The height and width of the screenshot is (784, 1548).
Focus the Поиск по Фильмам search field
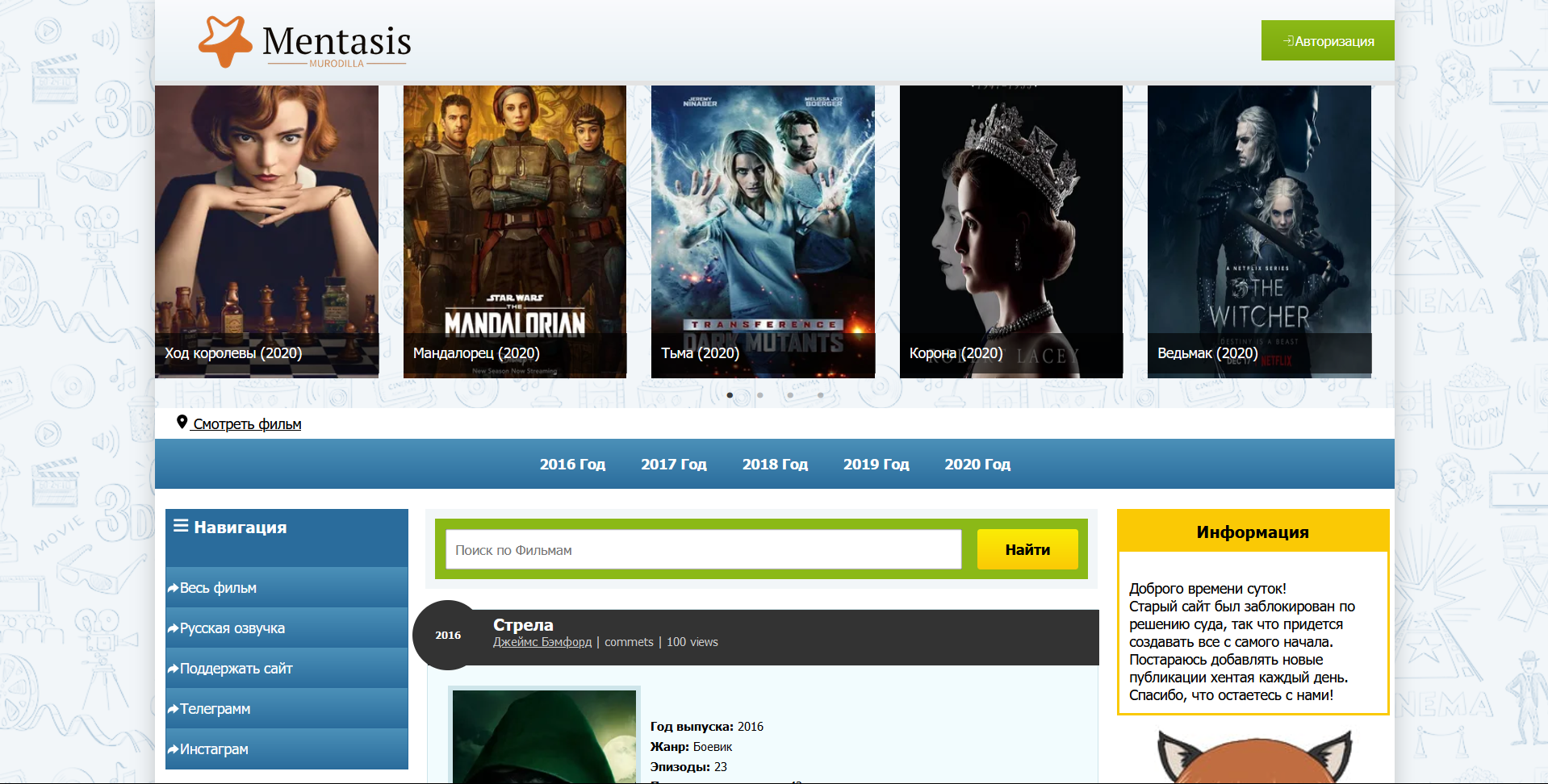[703, 549]
